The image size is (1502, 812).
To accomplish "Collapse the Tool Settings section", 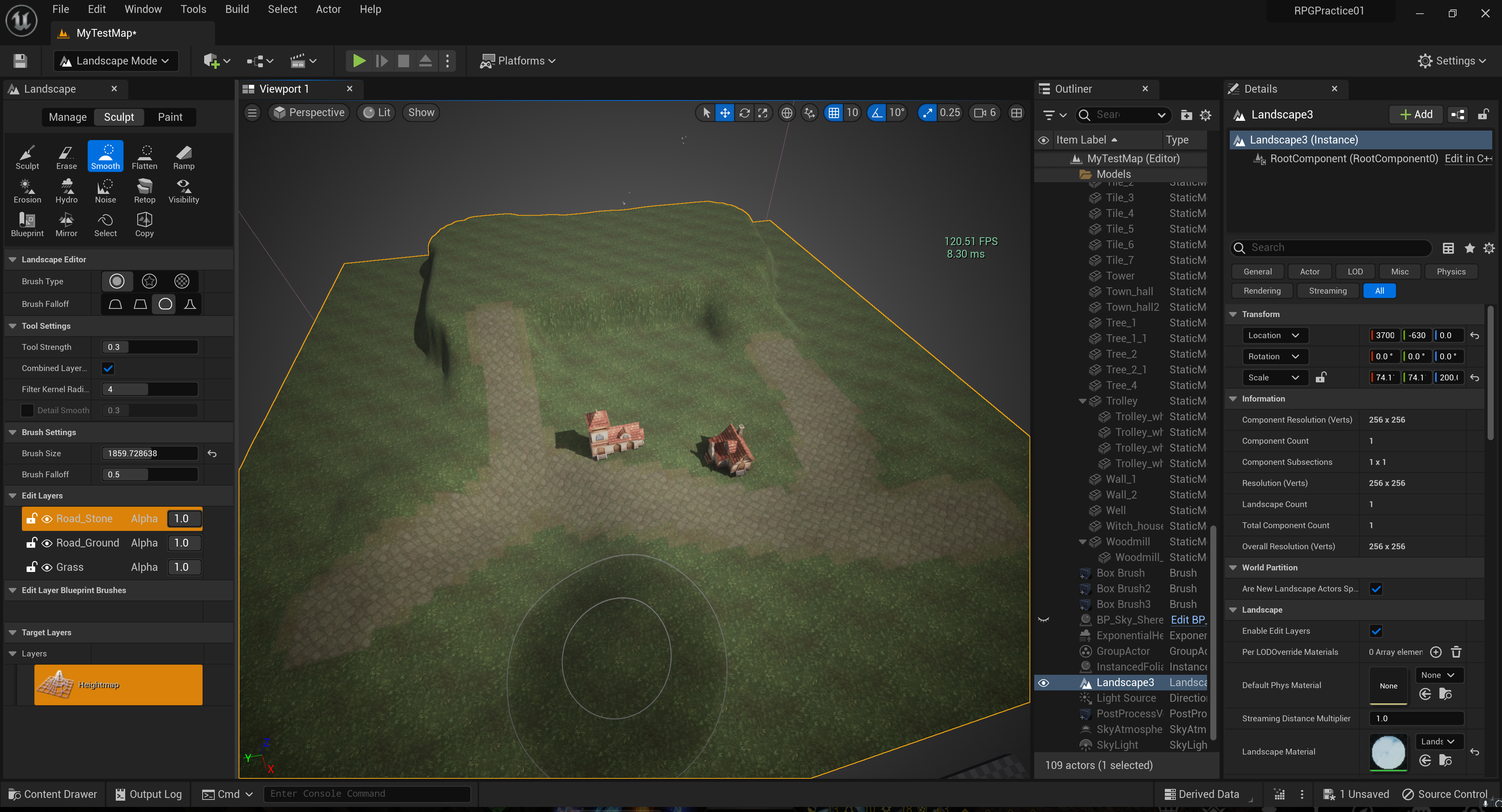I will click(12, 326).
